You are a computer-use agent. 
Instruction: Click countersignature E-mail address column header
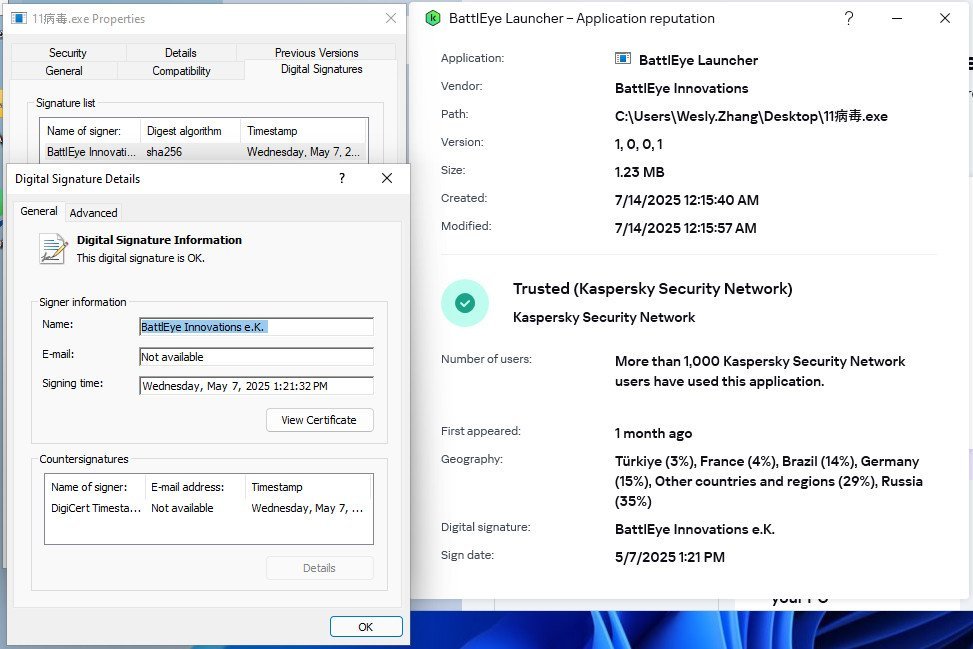click(x=195, y=487)
